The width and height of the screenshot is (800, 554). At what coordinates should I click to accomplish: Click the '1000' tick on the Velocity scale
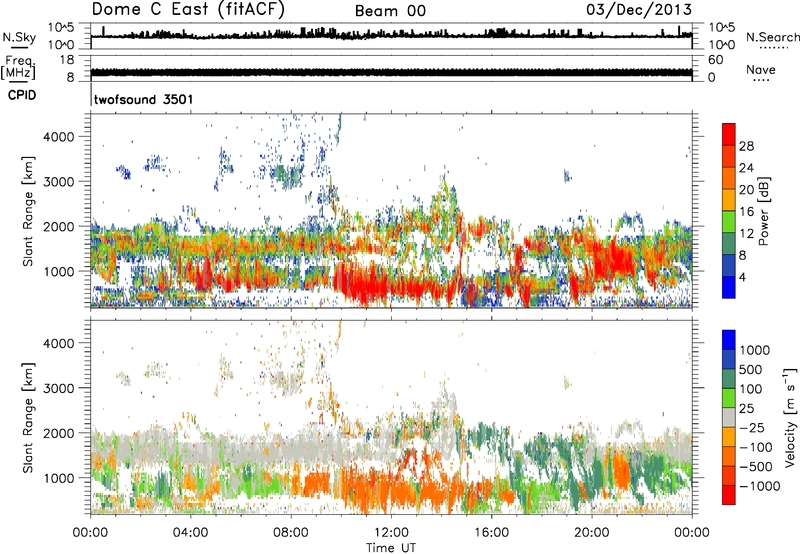(x=754, y=350)
